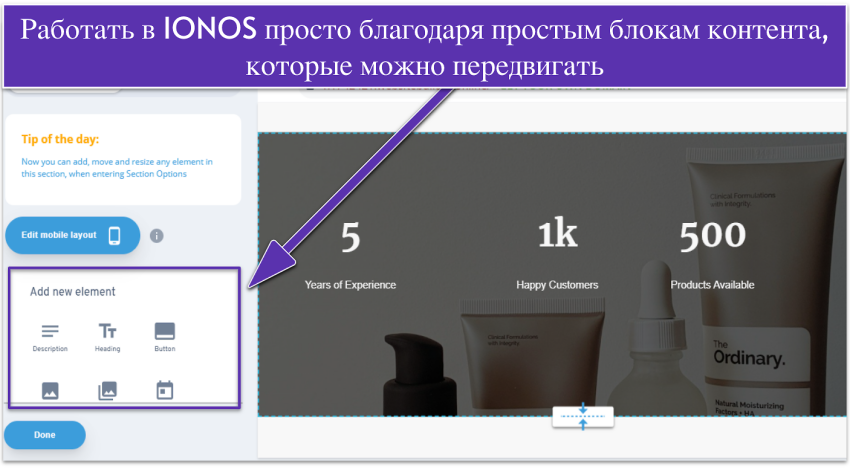850x469 pixels.
Task: Add a Description element
Action: [50, 337]
